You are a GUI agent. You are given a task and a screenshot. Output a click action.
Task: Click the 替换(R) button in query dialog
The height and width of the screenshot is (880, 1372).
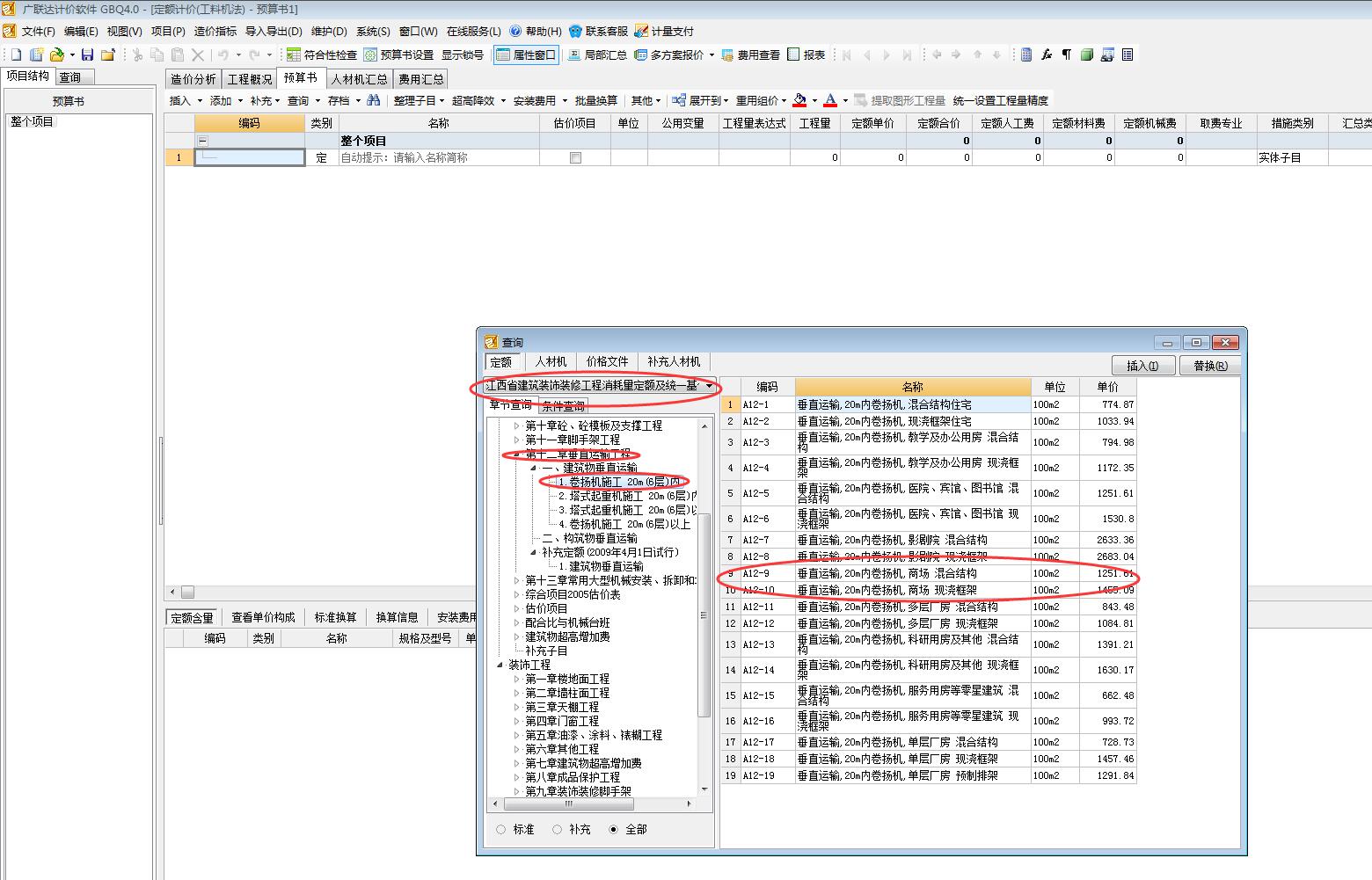(x=1210, y=366)
